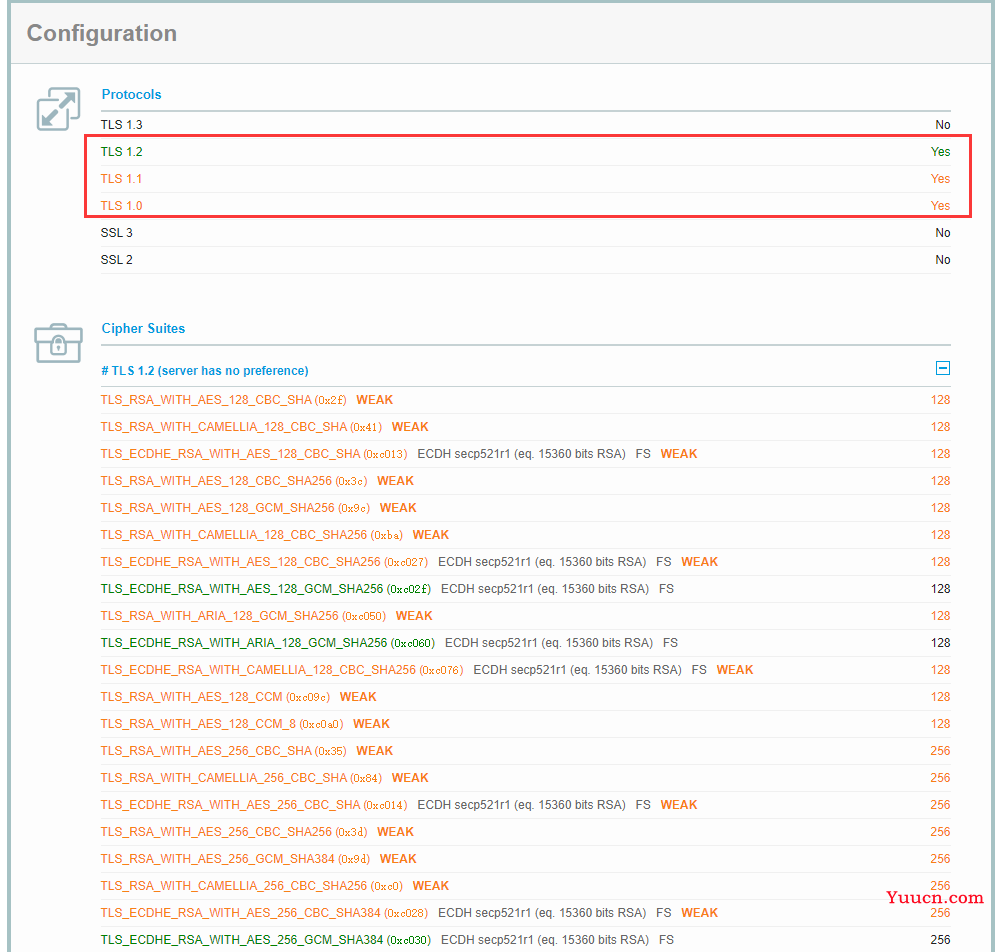This screenshot has width=996, height=952.
Task: Select TLS_RSA_WITH_CAMELLIA_128_CBC_SHA256 (0xba) cipher
Action: click(252, 535)
